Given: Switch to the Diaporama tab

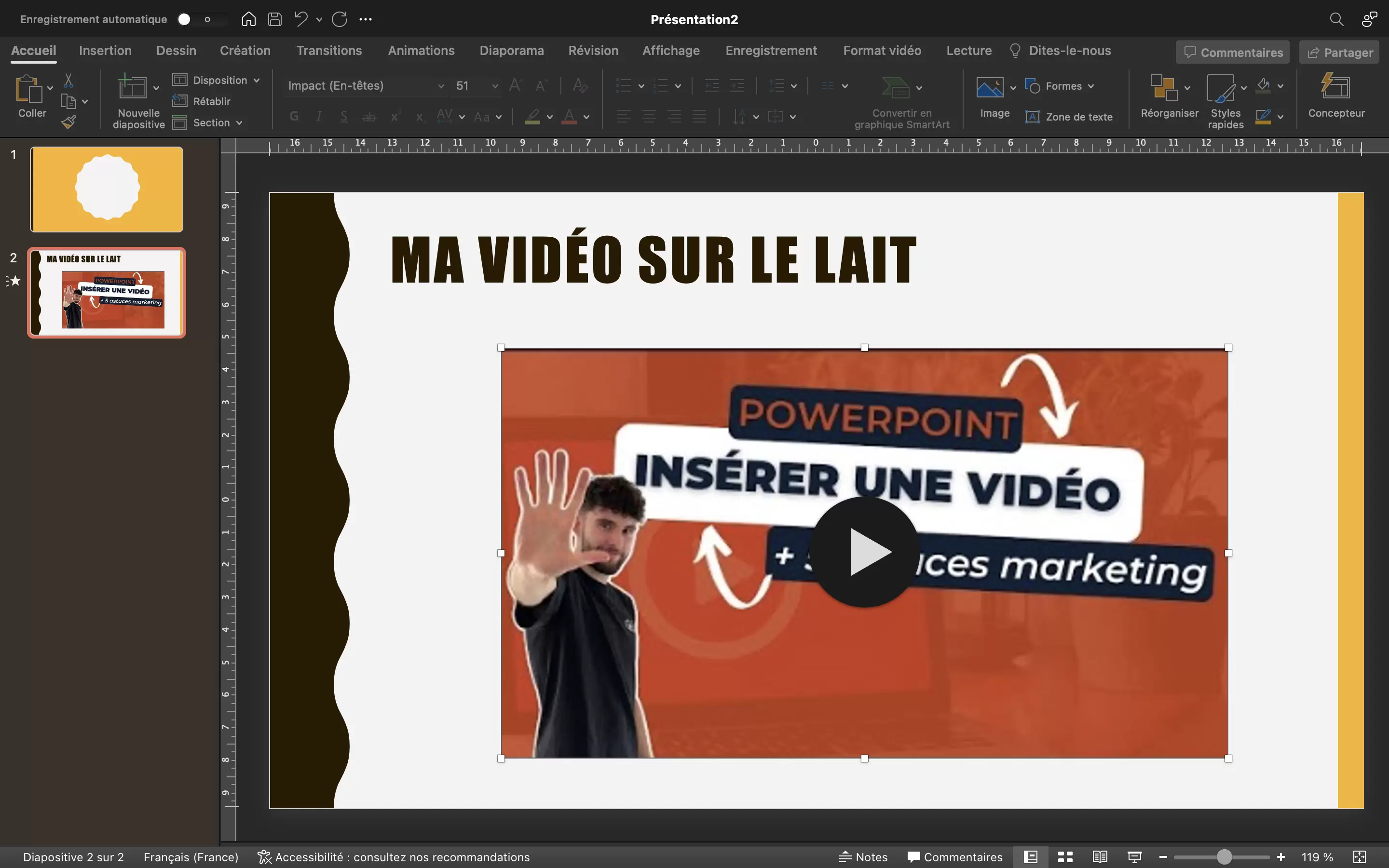Looking at the screenshot, I should coord(511,51).
